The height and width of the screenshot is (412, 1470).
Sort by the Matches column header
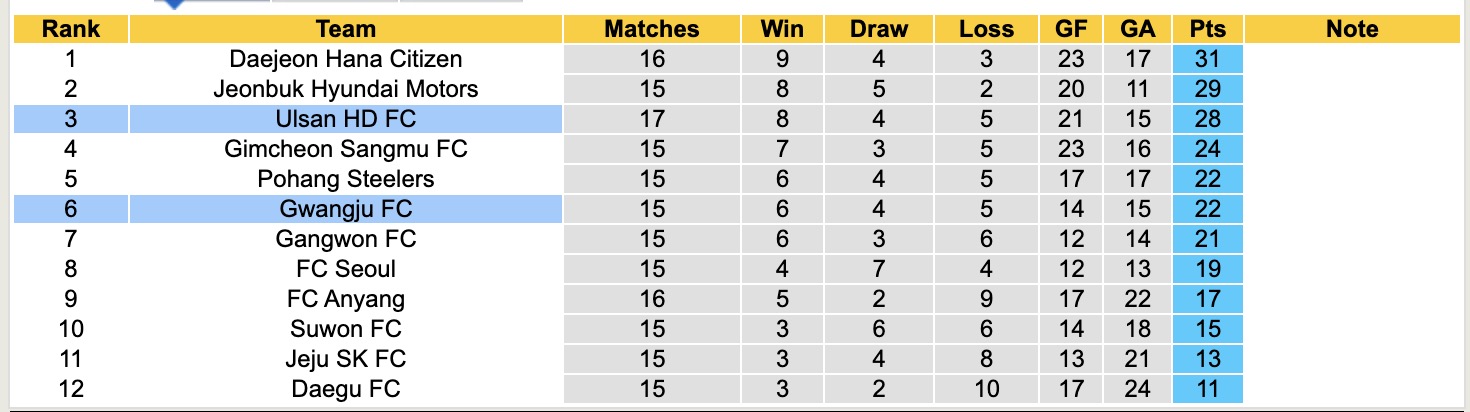[x=651, y=29]
